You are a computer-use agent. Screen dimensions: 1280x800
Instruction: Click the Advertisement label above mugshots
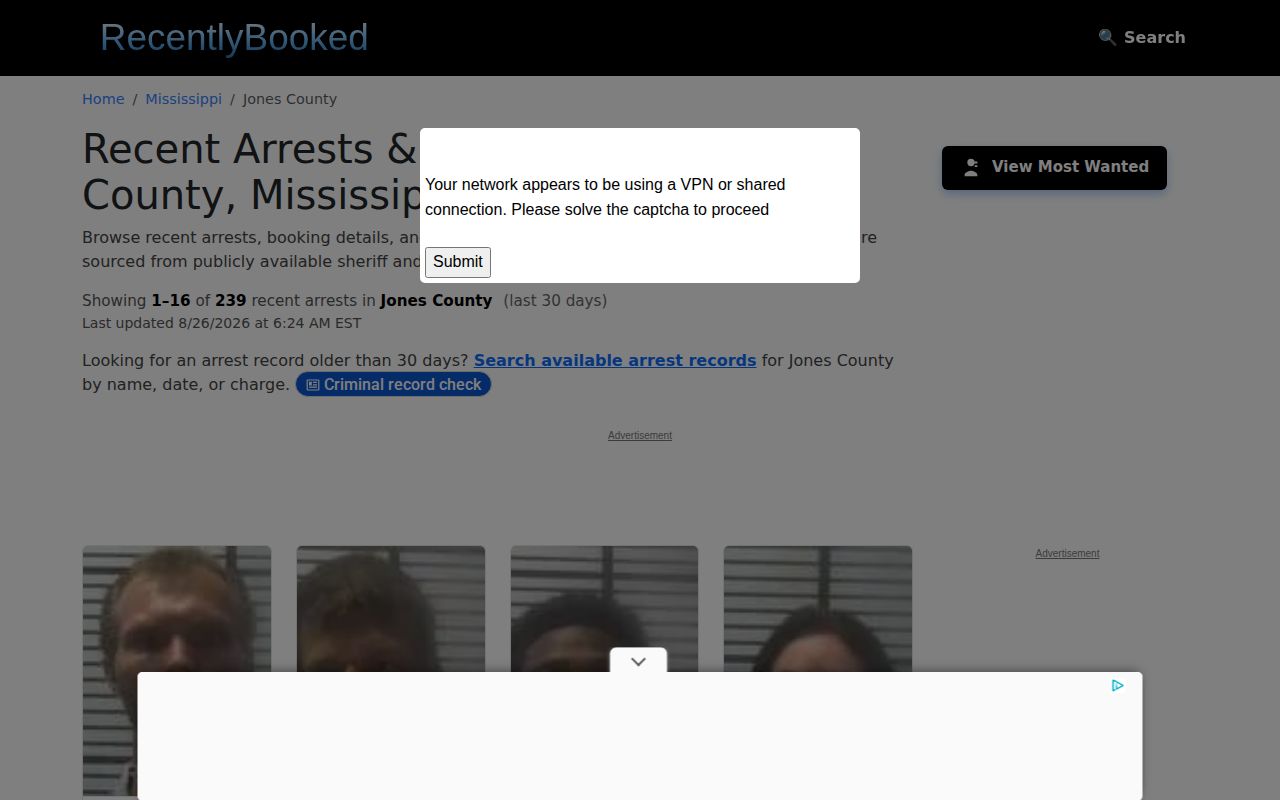640,435
